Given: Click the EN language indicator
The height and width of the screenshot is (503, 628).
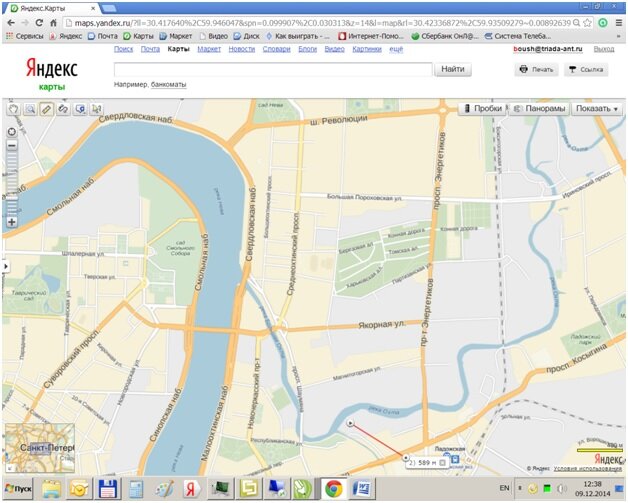Looking at the screenshot, I should (504, 488).
